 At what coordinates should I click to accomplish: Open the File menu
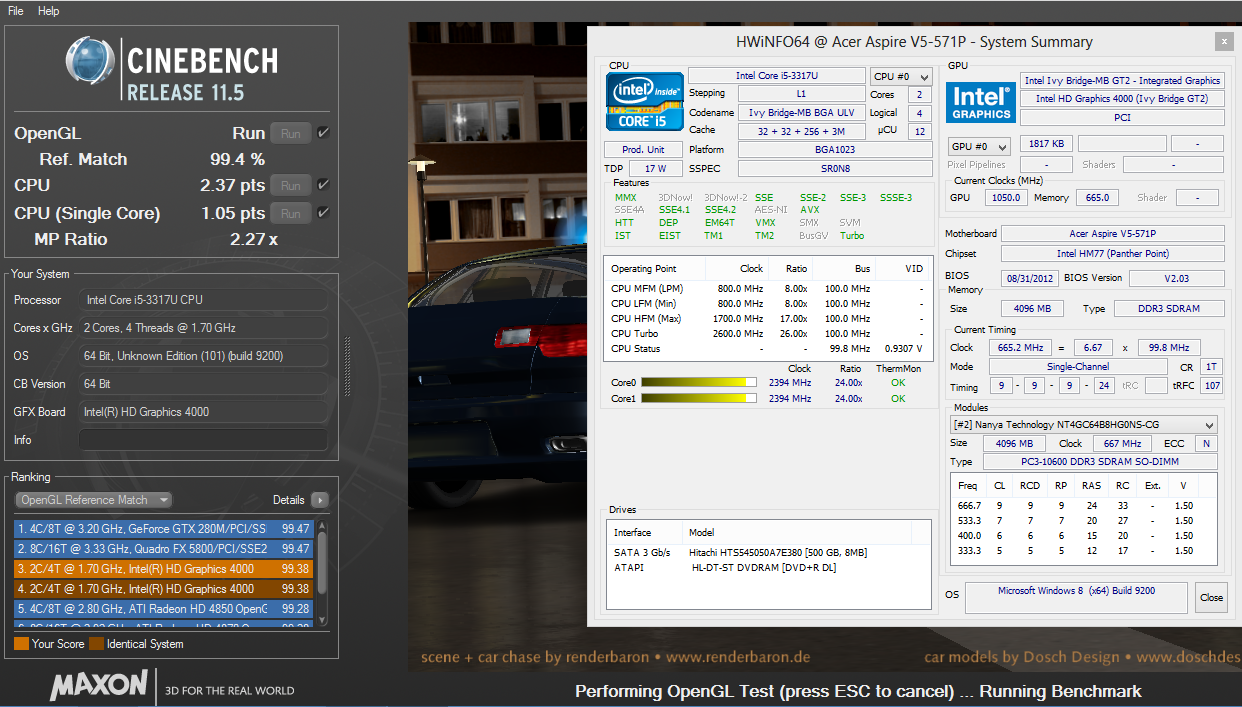[x=15, y=11]
